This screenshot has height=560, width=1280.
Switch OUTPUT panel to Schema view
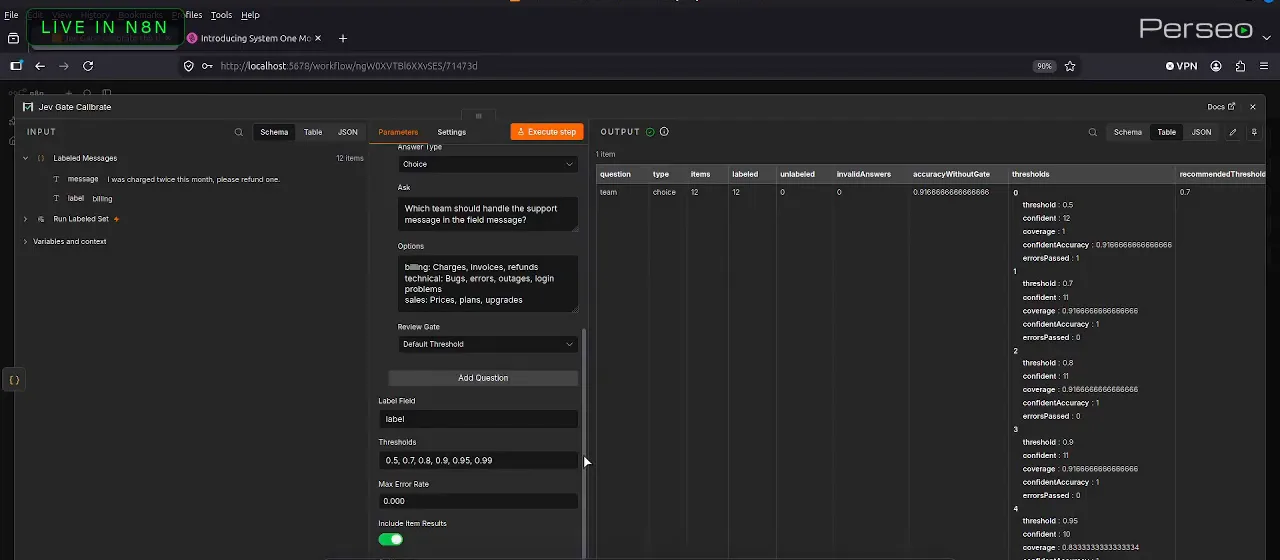pyautogui.click(x=1128, y=132)
